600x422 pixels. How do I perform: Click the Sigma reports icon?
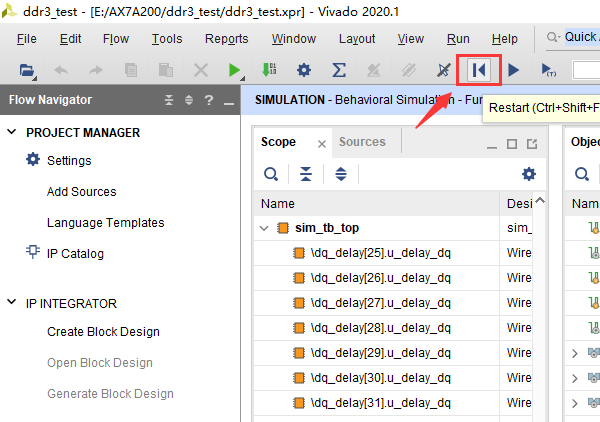(x=339, y=70)
